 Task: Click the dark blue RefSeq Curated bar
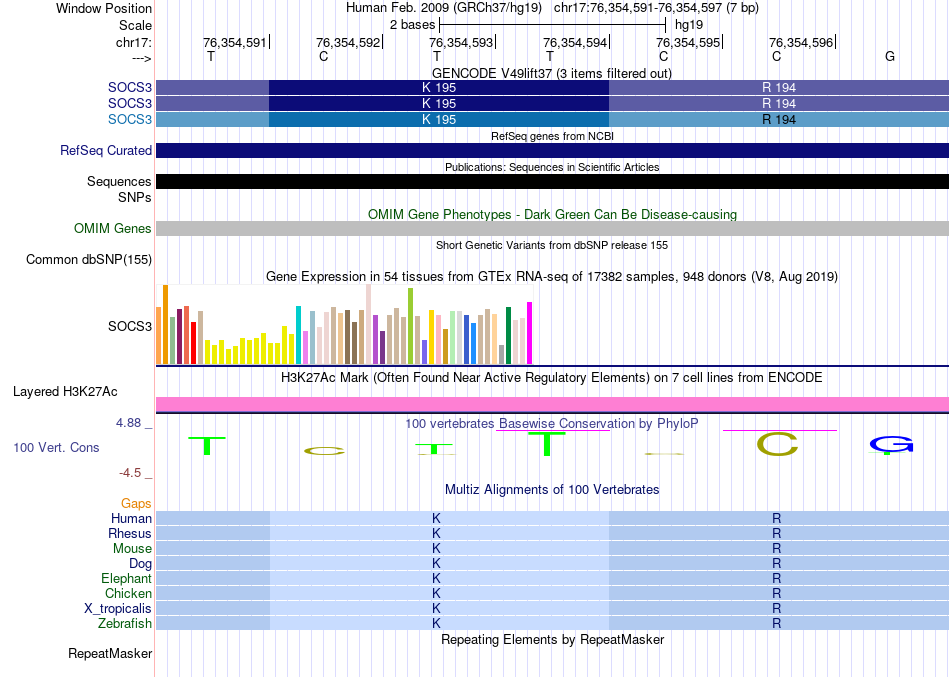pos(553,150)
